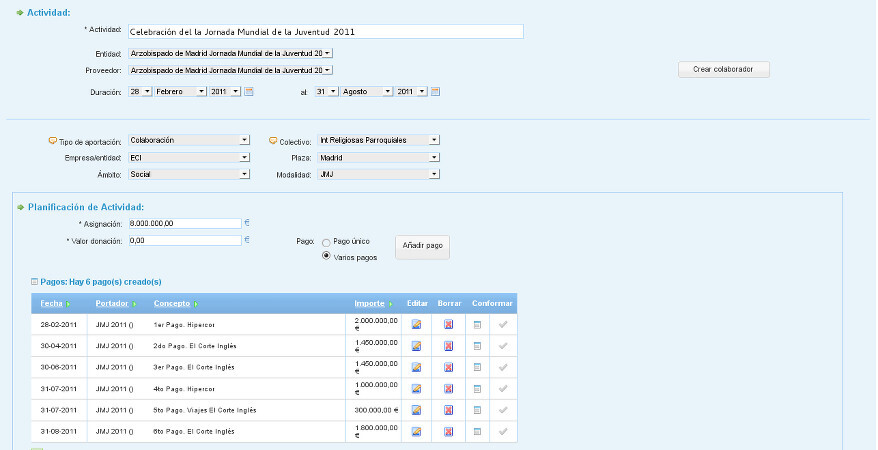
Task: Confirm checkmark for 1er Pago. Hipercor
Action: click(503, 324)
